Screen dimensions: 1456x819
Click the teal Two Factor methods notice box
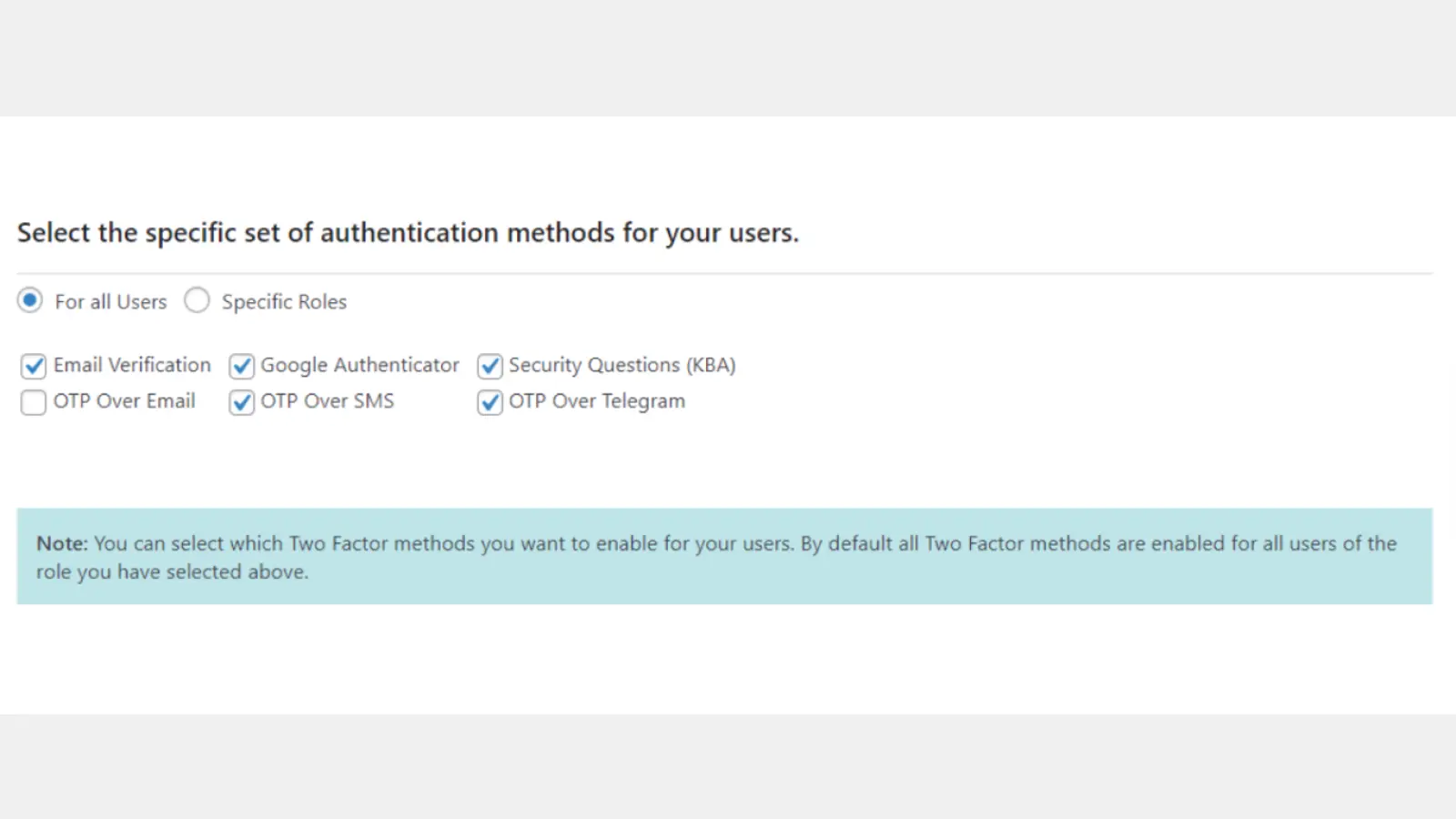724,556
